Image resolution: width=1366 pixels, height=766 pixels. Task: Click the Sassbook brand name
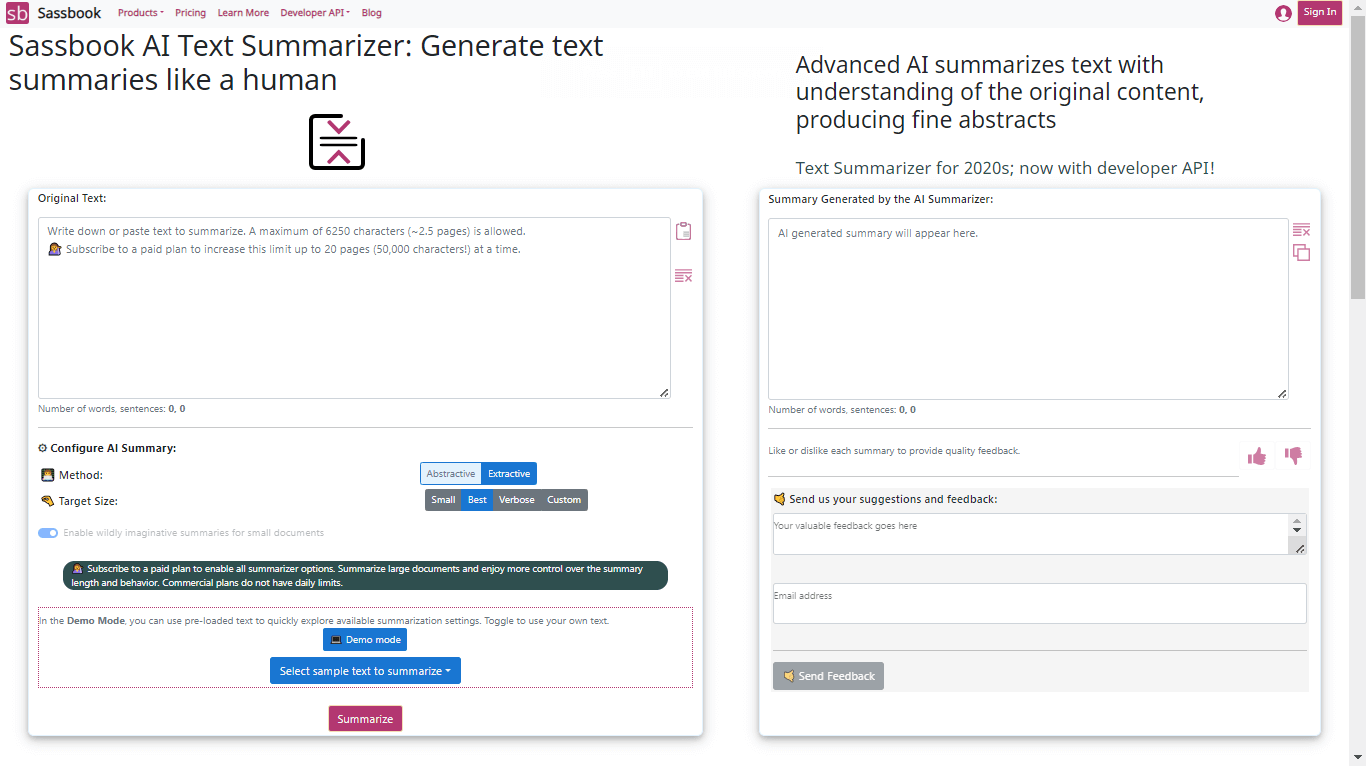click(69, 13)
